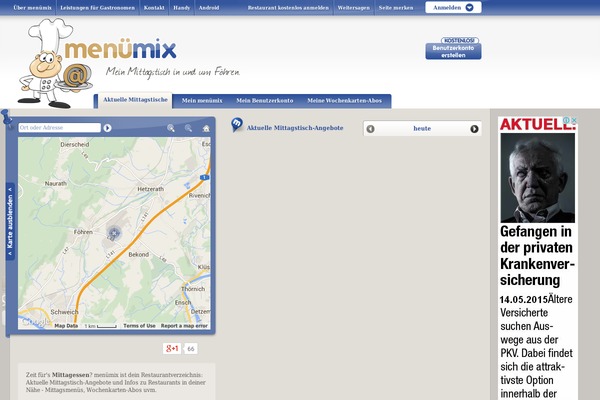Click the Hetzerath label on the map
This screenshot has width=600, height=400.
[150, 189]
